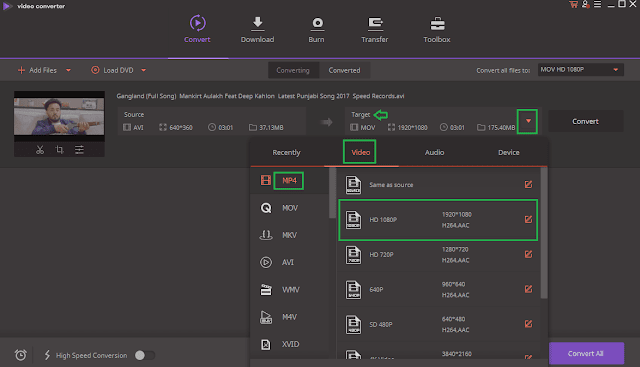Image resolution: width=640 pixels, height=367 pixels.
Task: Click Load DVD button
Action: coord(112,70)
